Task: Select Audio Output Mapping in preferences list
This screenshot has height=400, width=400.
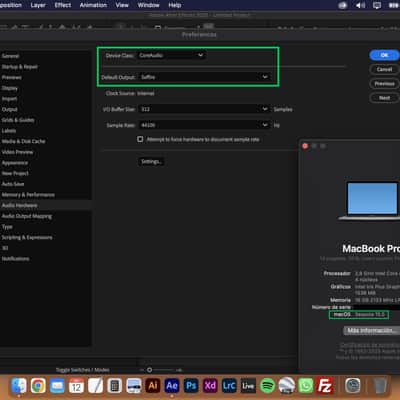Action: [27, 216]
